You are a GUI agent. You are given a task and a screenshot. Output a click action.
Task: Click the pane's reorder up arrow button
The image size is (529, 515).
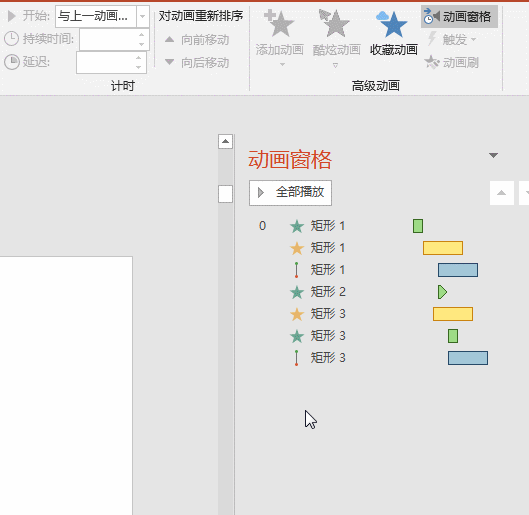click(502, 193)
